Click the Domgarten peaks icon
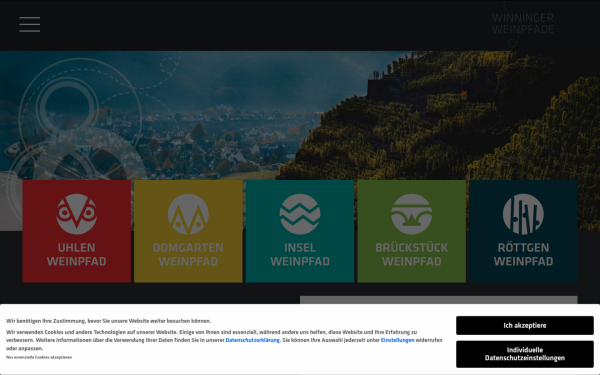Image resolution: width=600 pixels, height=375 pixels. click(188, 214)
